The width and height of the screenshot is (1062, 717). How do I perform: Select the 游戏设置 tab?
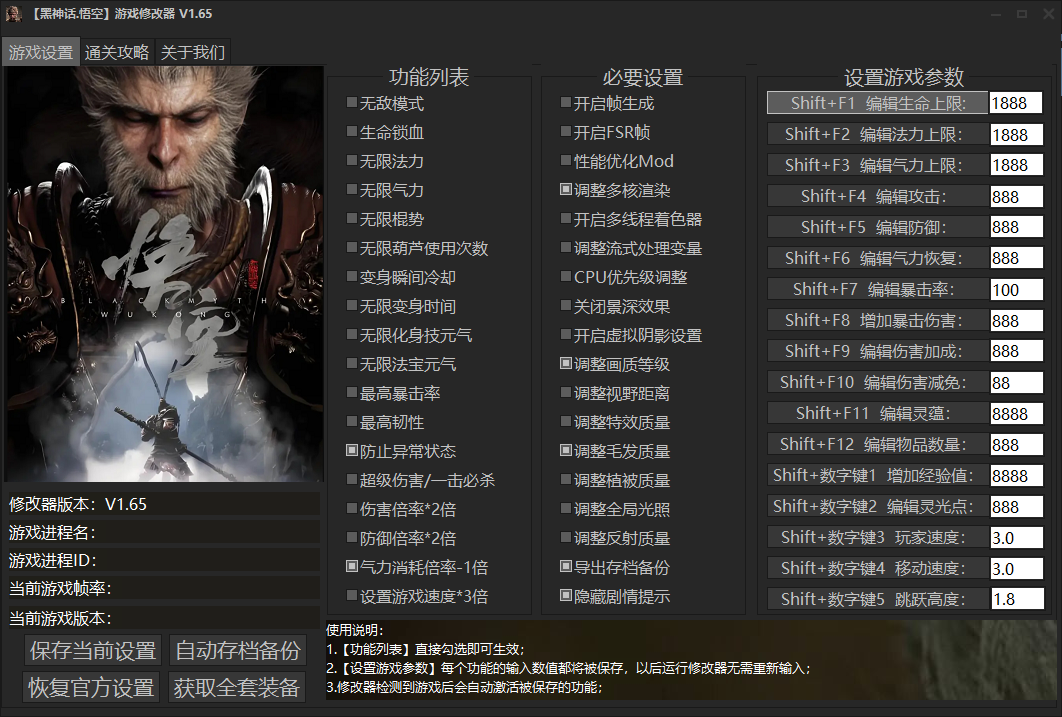click(41, 52)
